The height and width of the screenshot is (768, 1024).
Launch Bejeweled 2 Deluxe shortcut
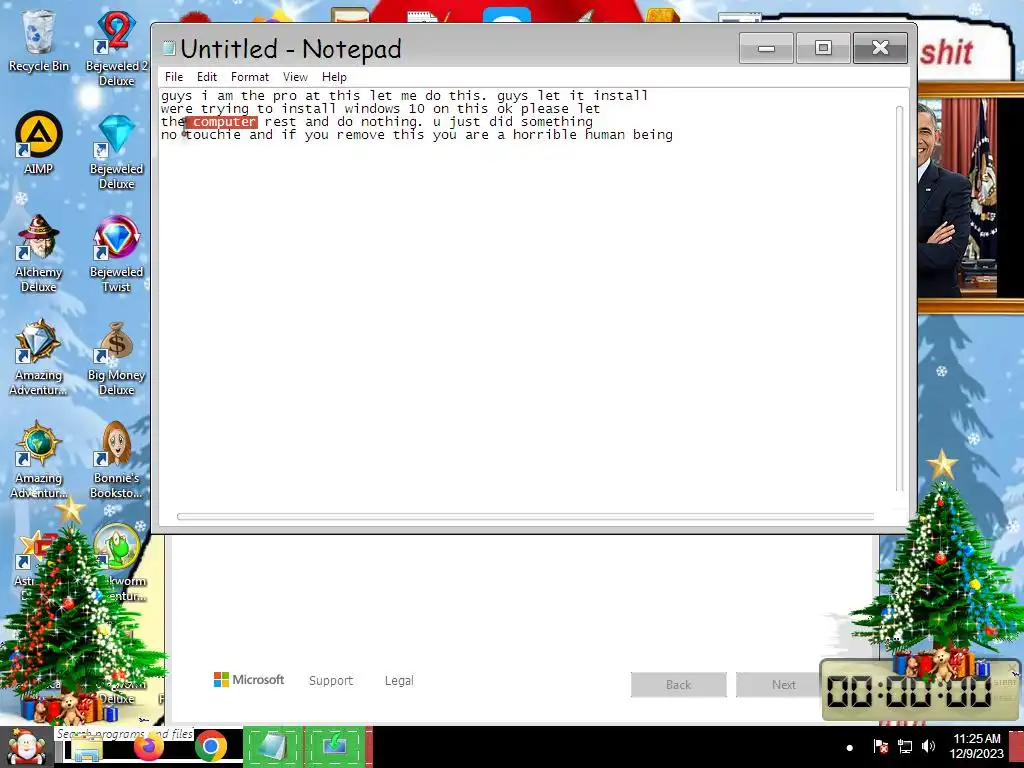point(116,47)
